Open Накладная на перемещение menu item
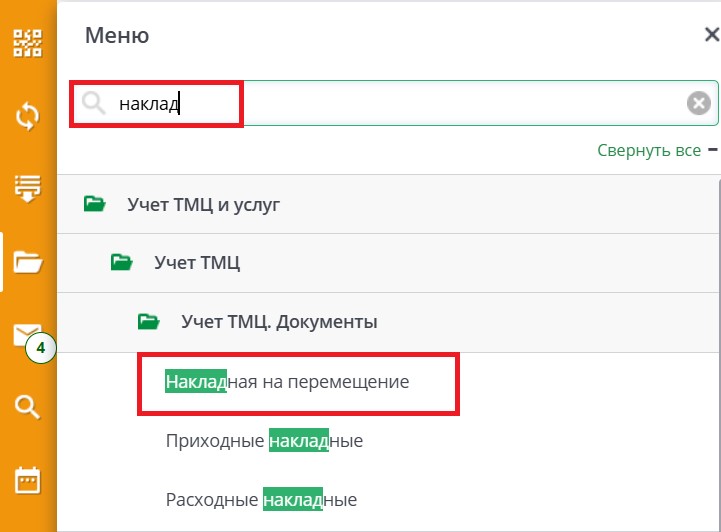The width and height of the screenshot is (721, 532). click(x=287, y=381)
